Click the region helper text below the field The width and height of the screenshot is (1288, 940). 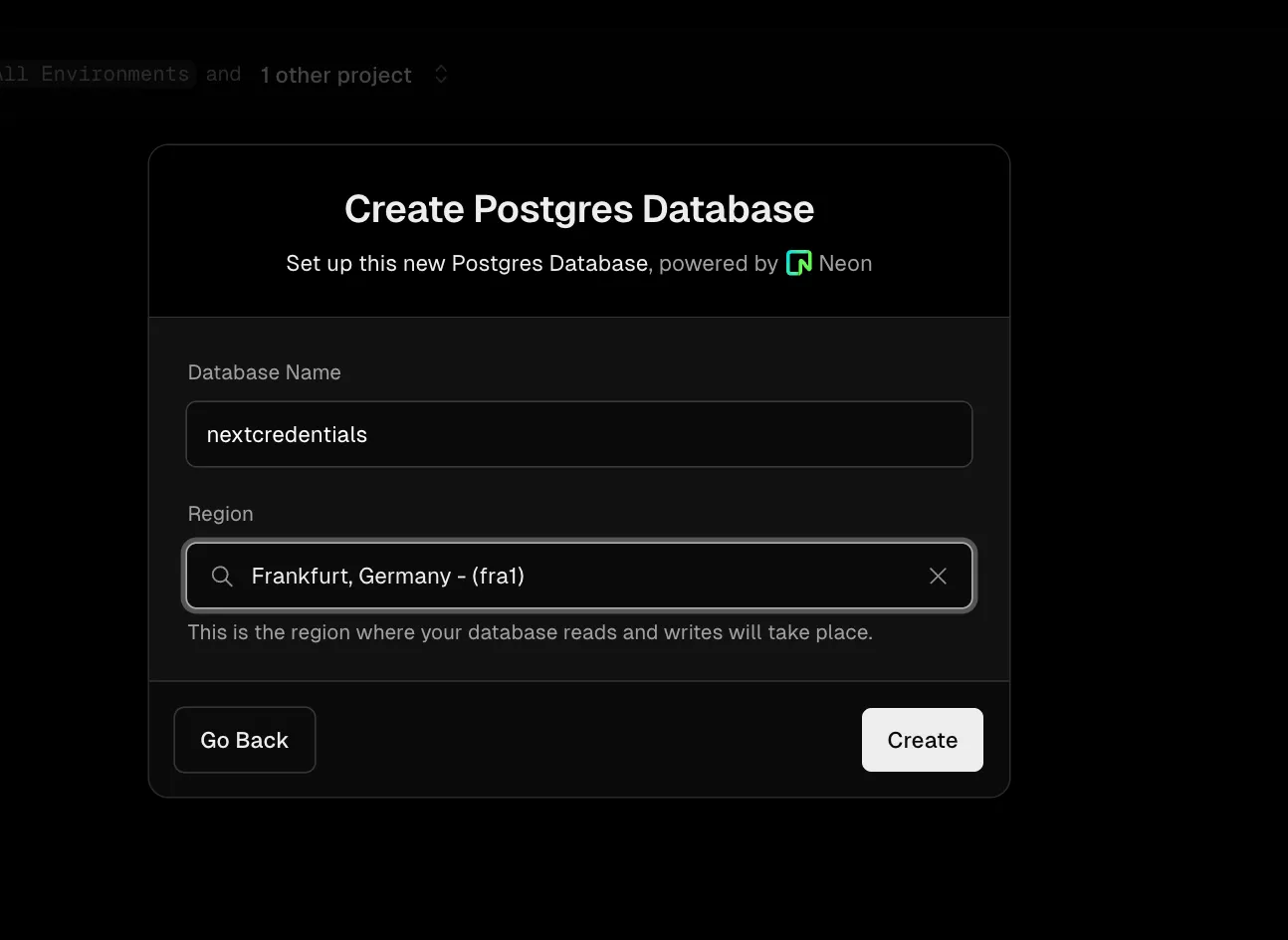click(530, 632)
